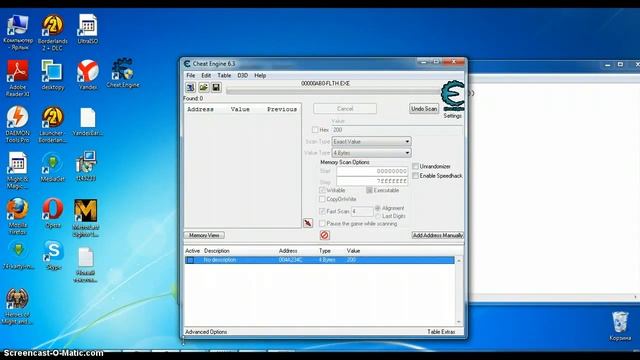This screenshot has width=640, height=360.
Task: Select the Новый text file on desktop
Action: [86, 265]
